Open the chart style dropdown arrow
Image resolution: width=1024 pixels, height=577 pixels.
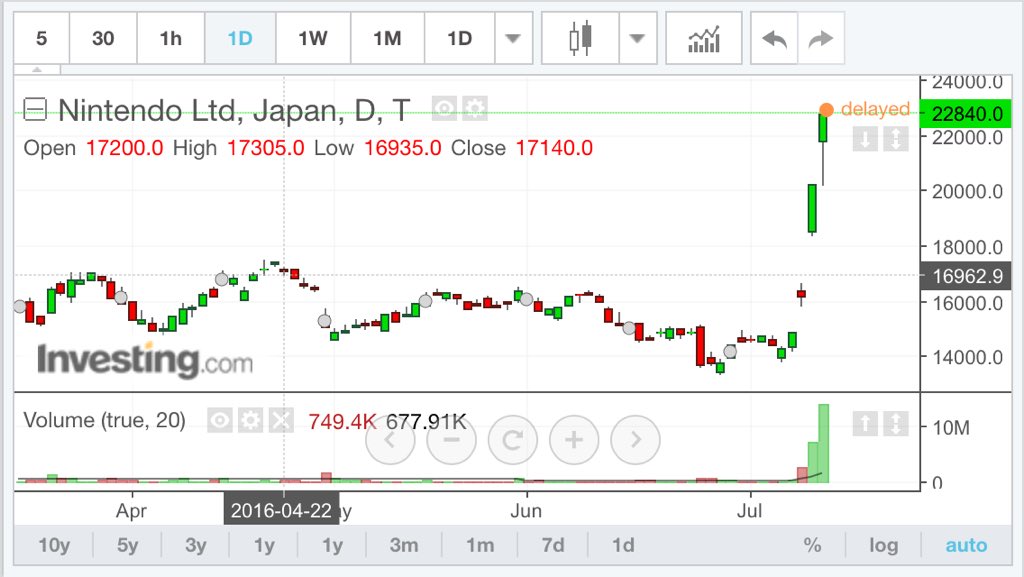637,39
